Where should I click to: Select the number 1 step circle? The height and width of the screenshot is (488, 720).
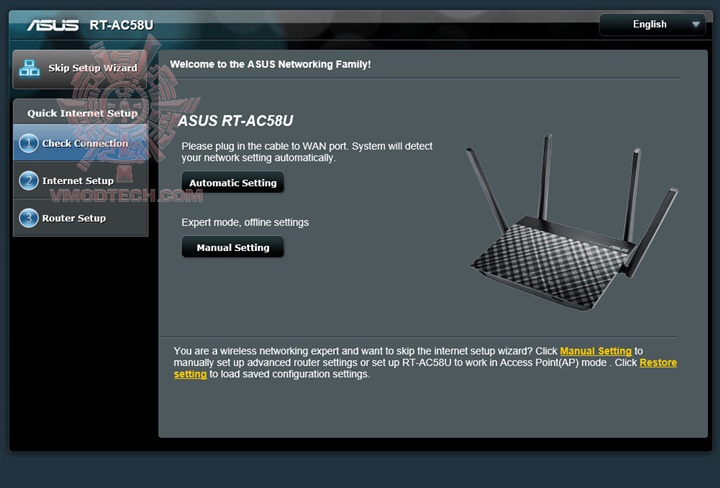pyautogui.click(x=28, y=143)
